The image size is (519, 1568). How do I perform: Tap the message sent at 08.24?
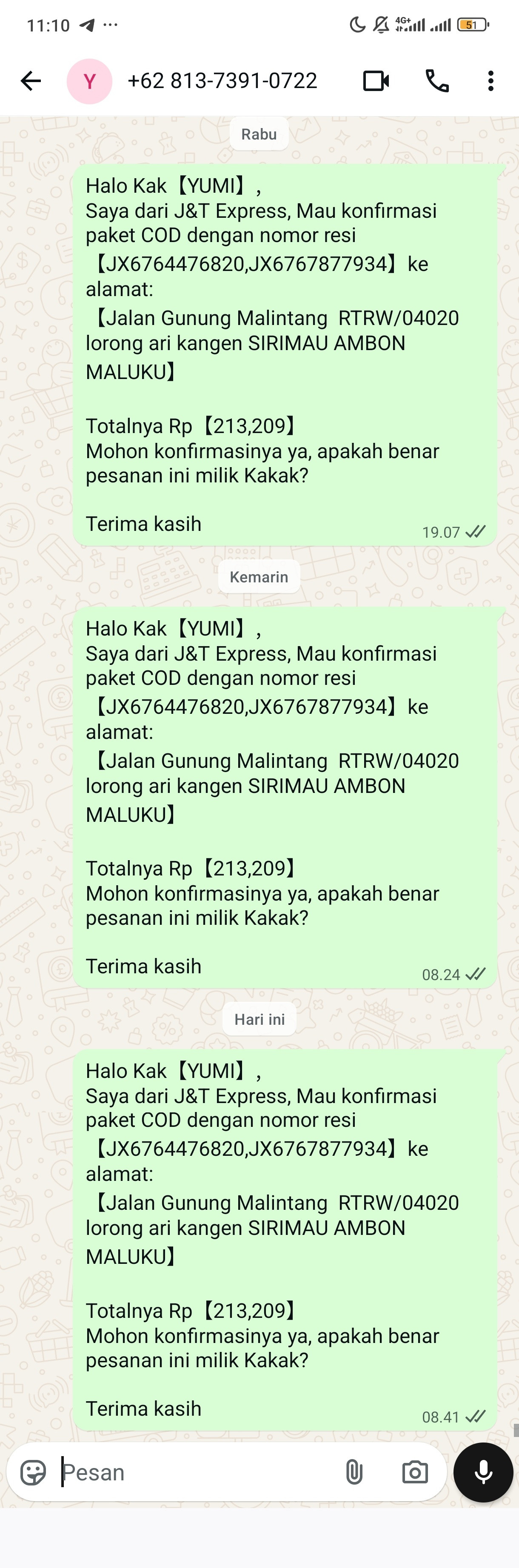tap(285, 797)
